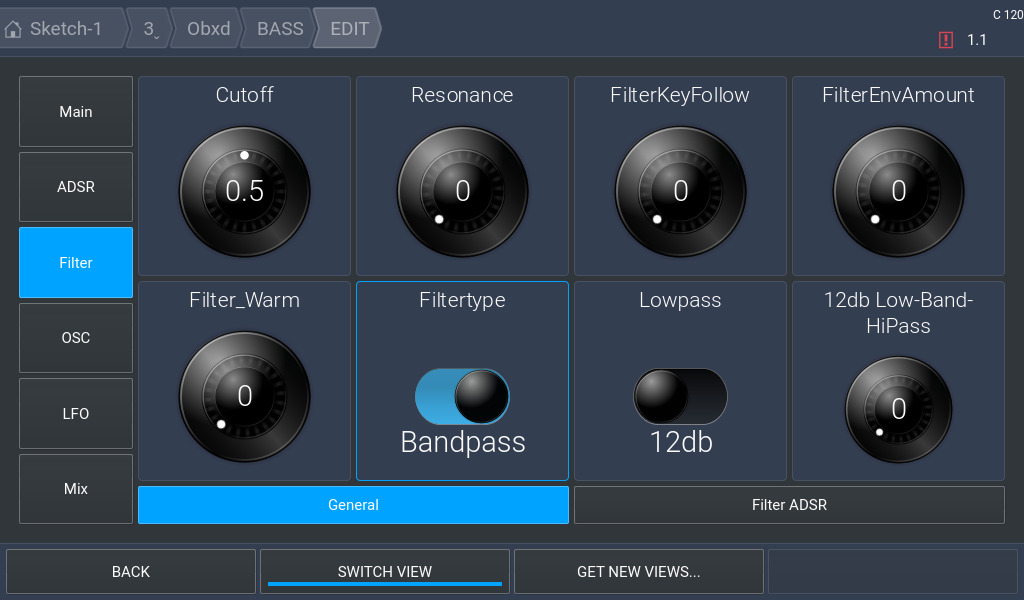
Task: Toggle the Lowpass 12db switch
Action: (x=680, y=396)
